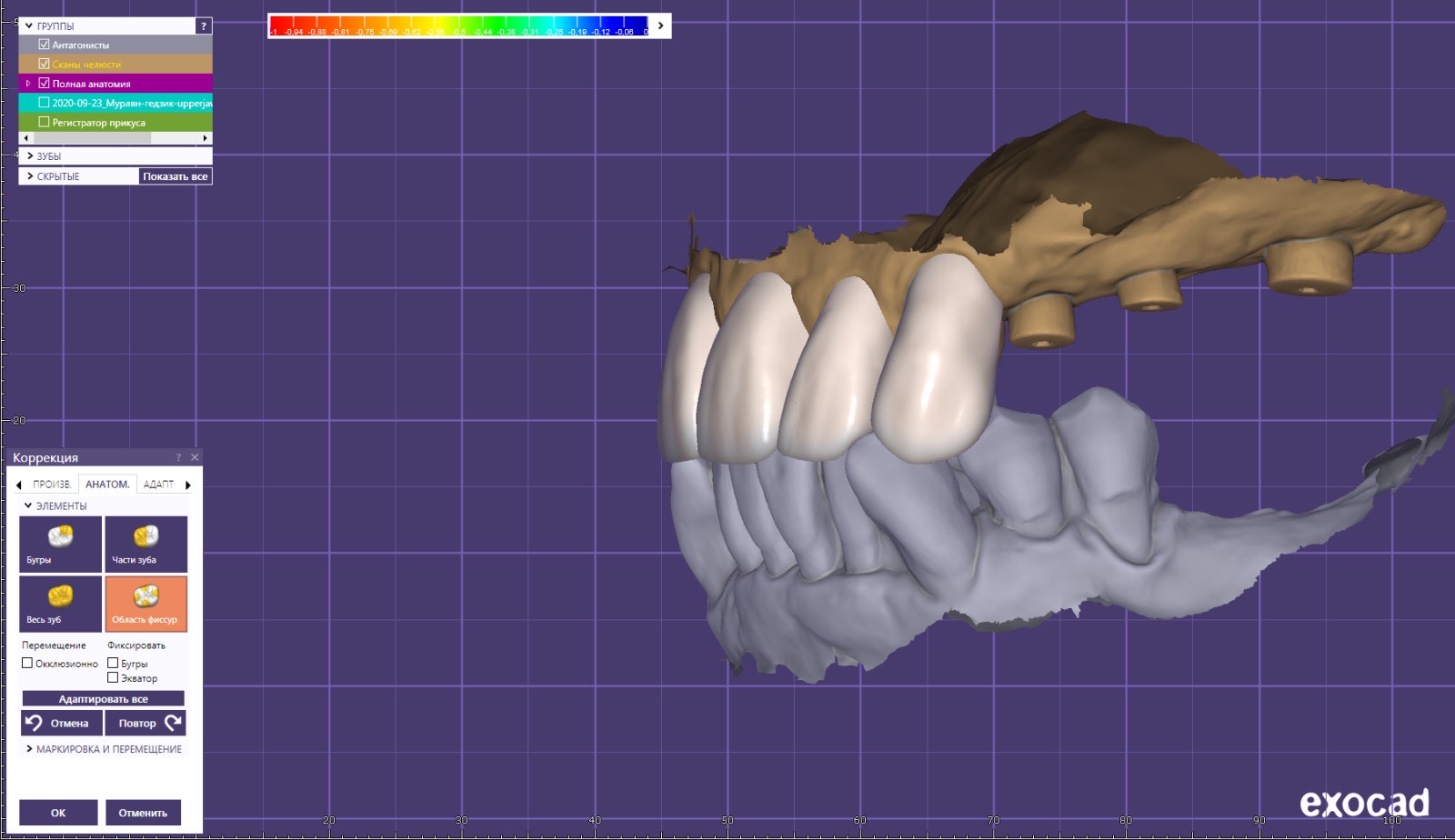
Task: Expand the Зубы section
Action: [30, 156]
